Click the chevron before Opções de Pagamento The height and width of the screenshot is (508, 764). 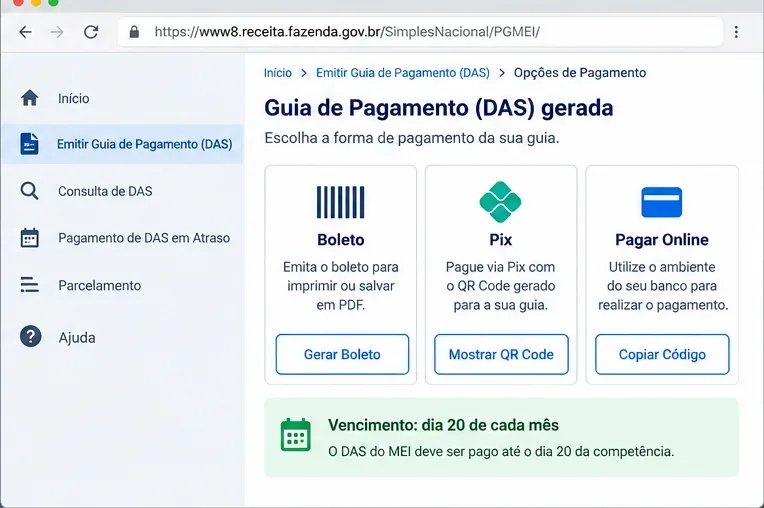502,73
